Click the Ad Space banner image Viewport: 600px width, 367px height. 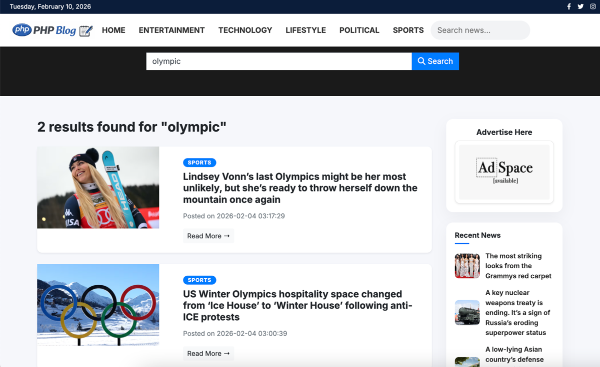504,172
